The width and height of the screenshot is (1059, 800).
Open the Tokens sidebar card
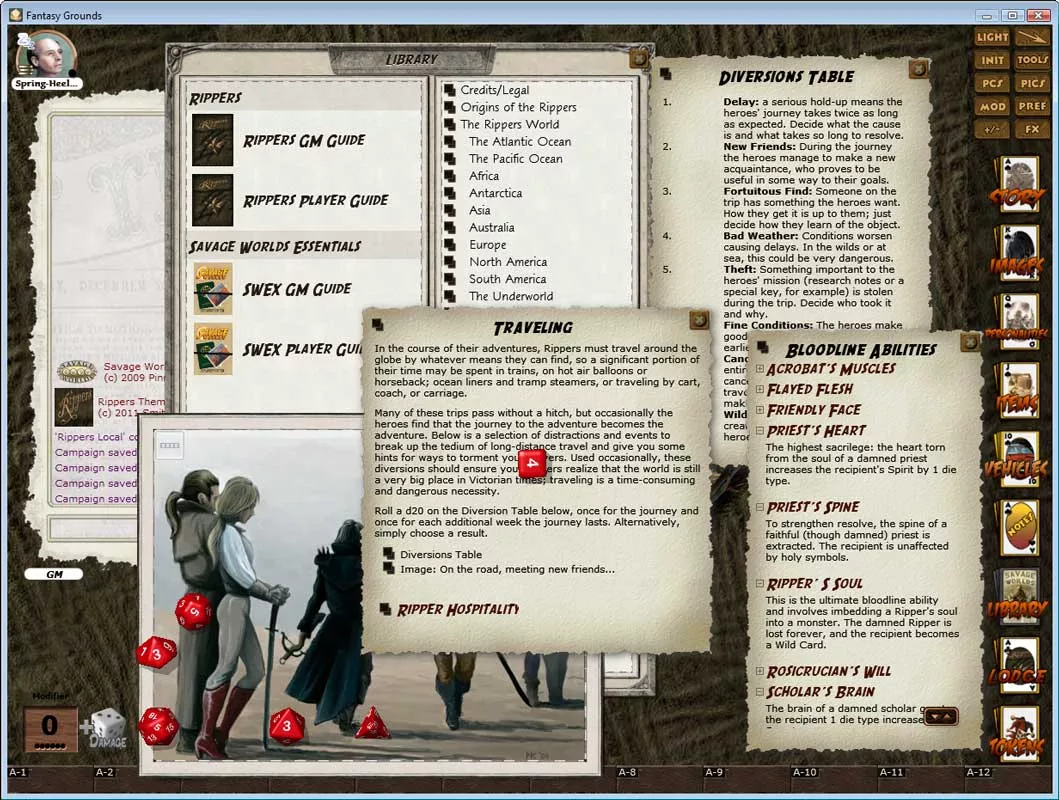[1017, 735]
